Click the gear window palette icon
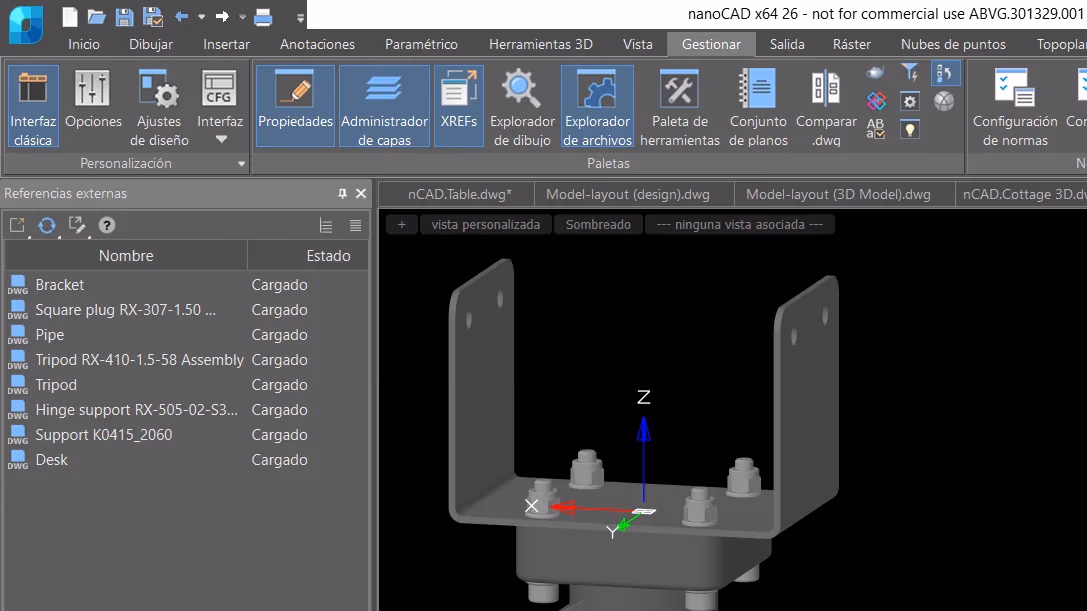1087x611 pixels. coord(910,101)
